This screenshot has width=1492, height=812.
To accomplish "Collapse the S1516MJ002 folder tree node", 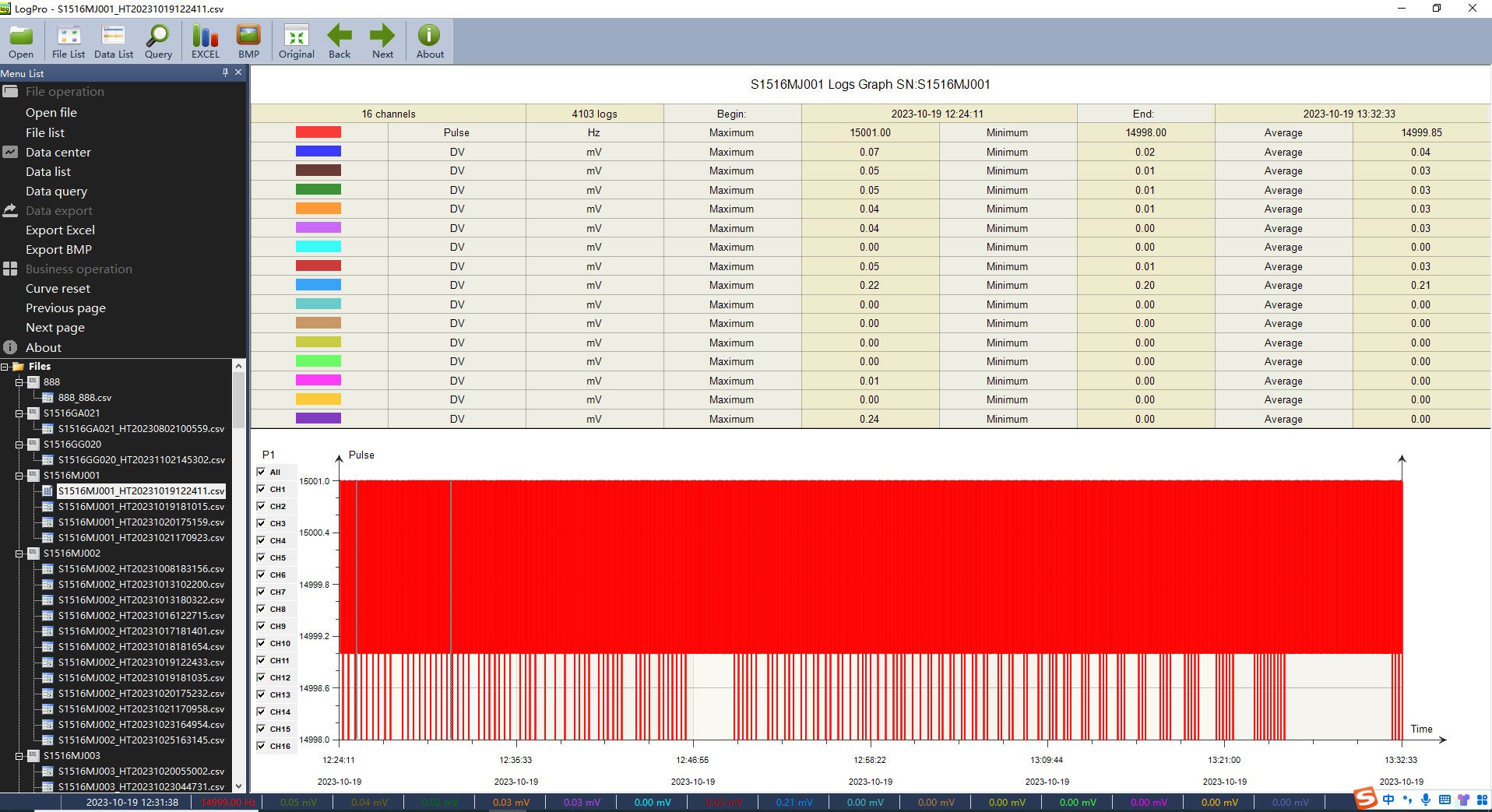I will point(19,554).
